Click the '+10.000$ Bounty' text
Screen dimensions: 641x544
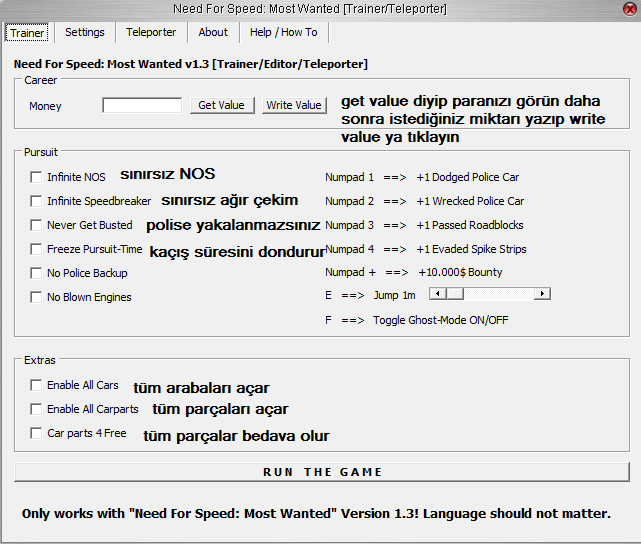pos(460,273)
